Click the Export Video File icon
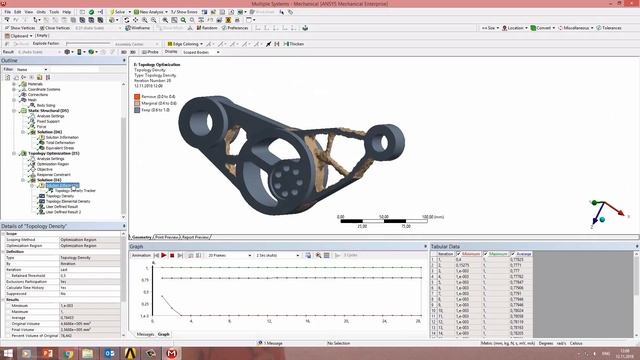The height and width of the screenshot is (360, 640). [308, 255]
